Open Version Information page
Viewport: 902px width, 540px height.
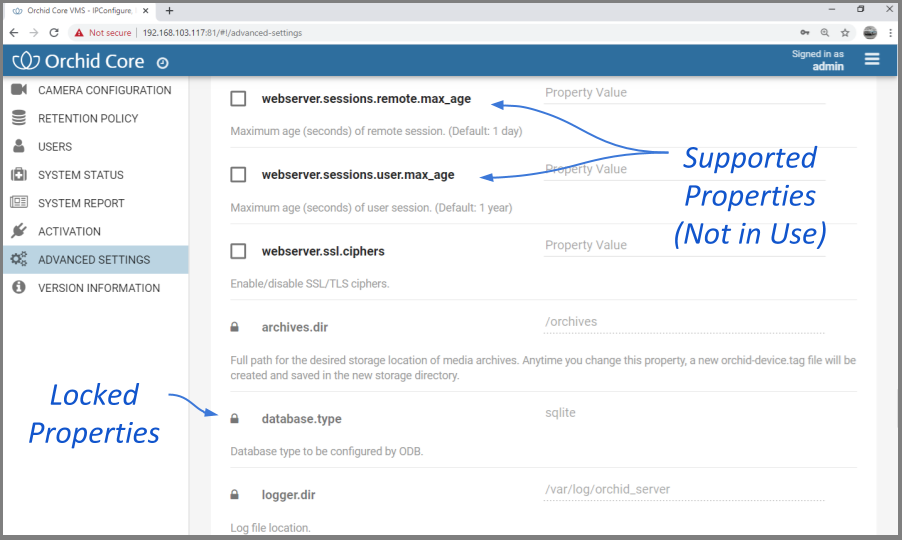coord(99,288)
